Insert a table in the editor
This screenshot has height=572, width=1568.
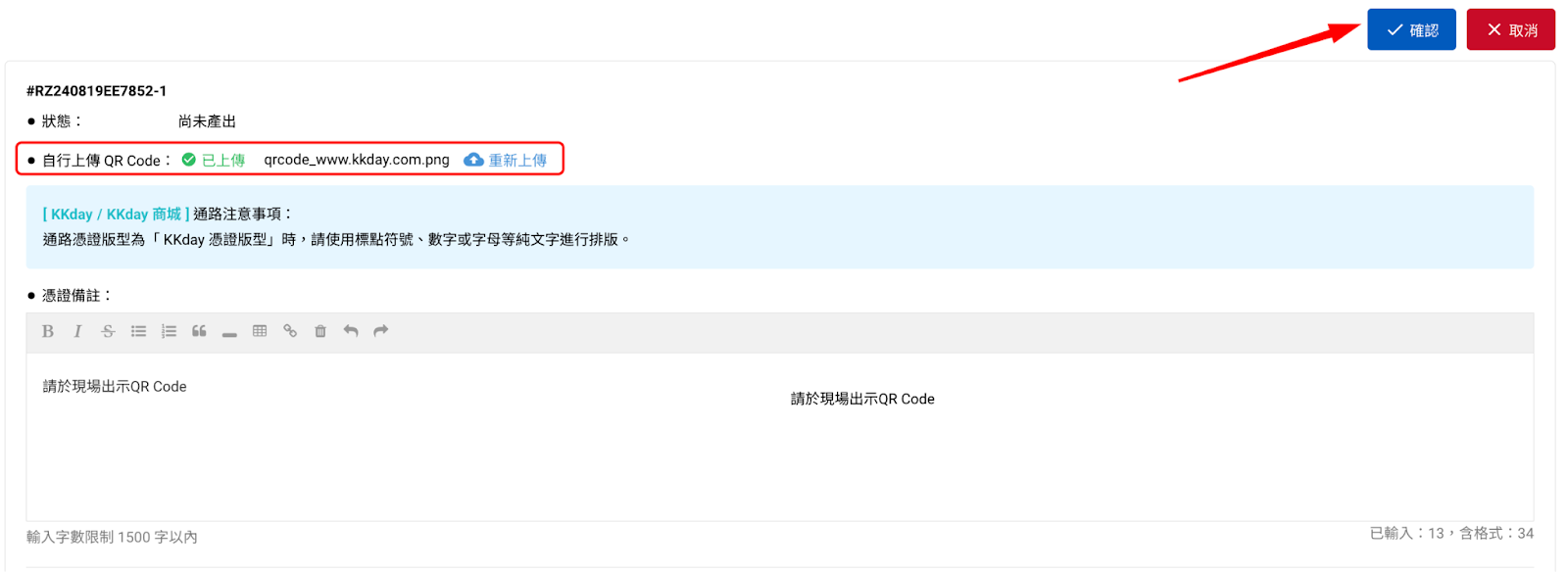tap(260, 331)
